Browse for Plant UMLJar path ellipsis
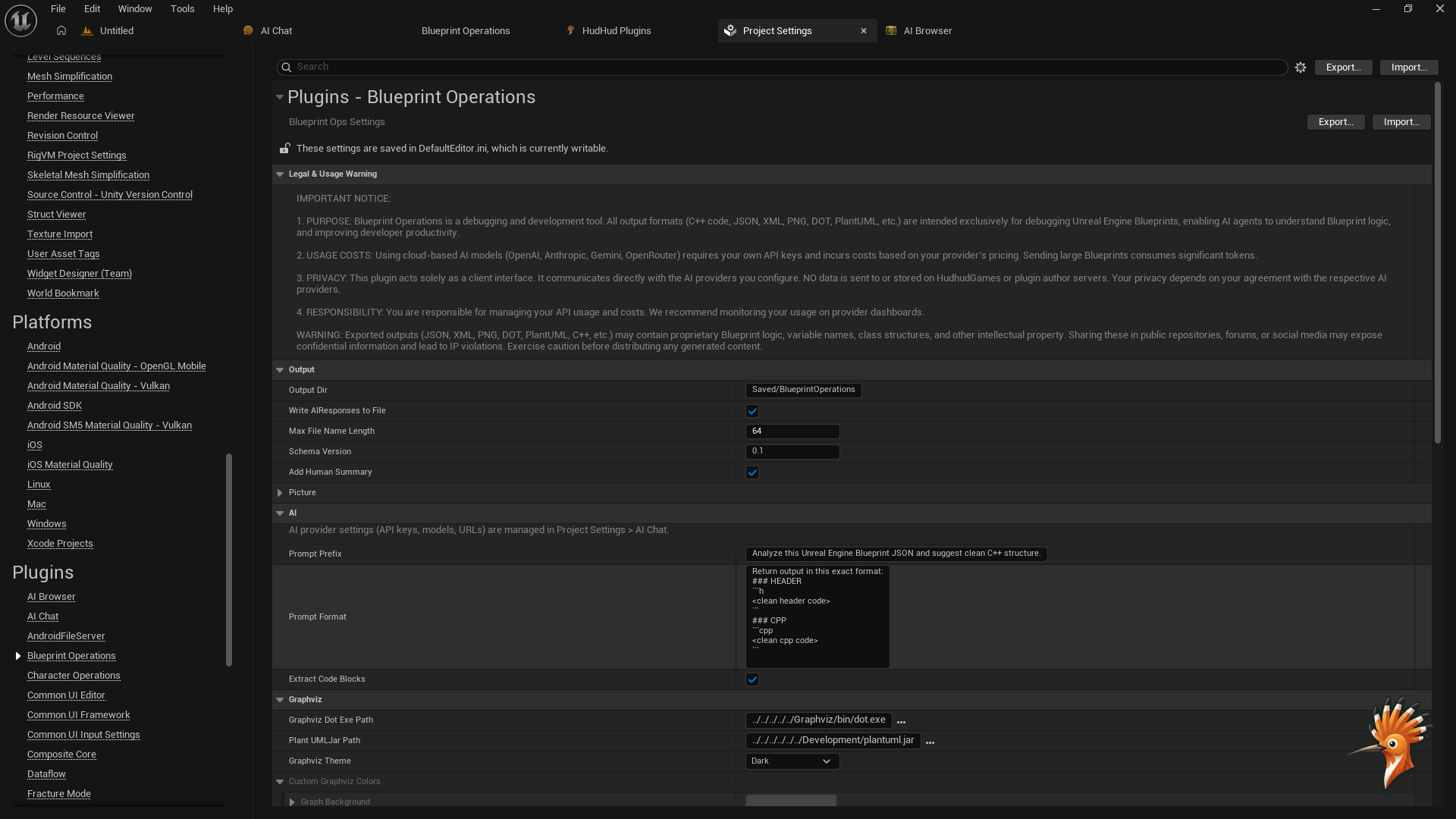The width and height of the screenshot is (1456, 819). [930, 742]
